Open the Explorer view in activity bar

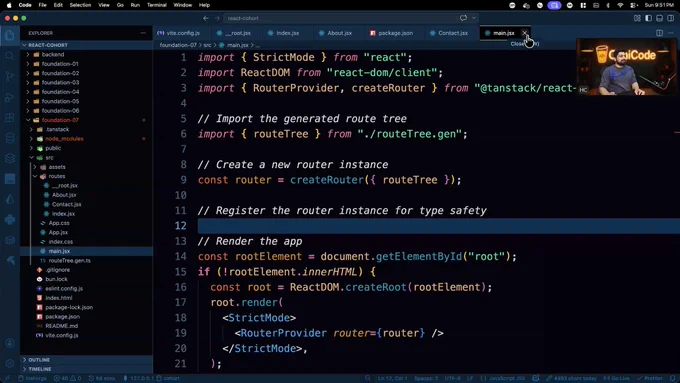pyautogui.click(x=10, y=35)
